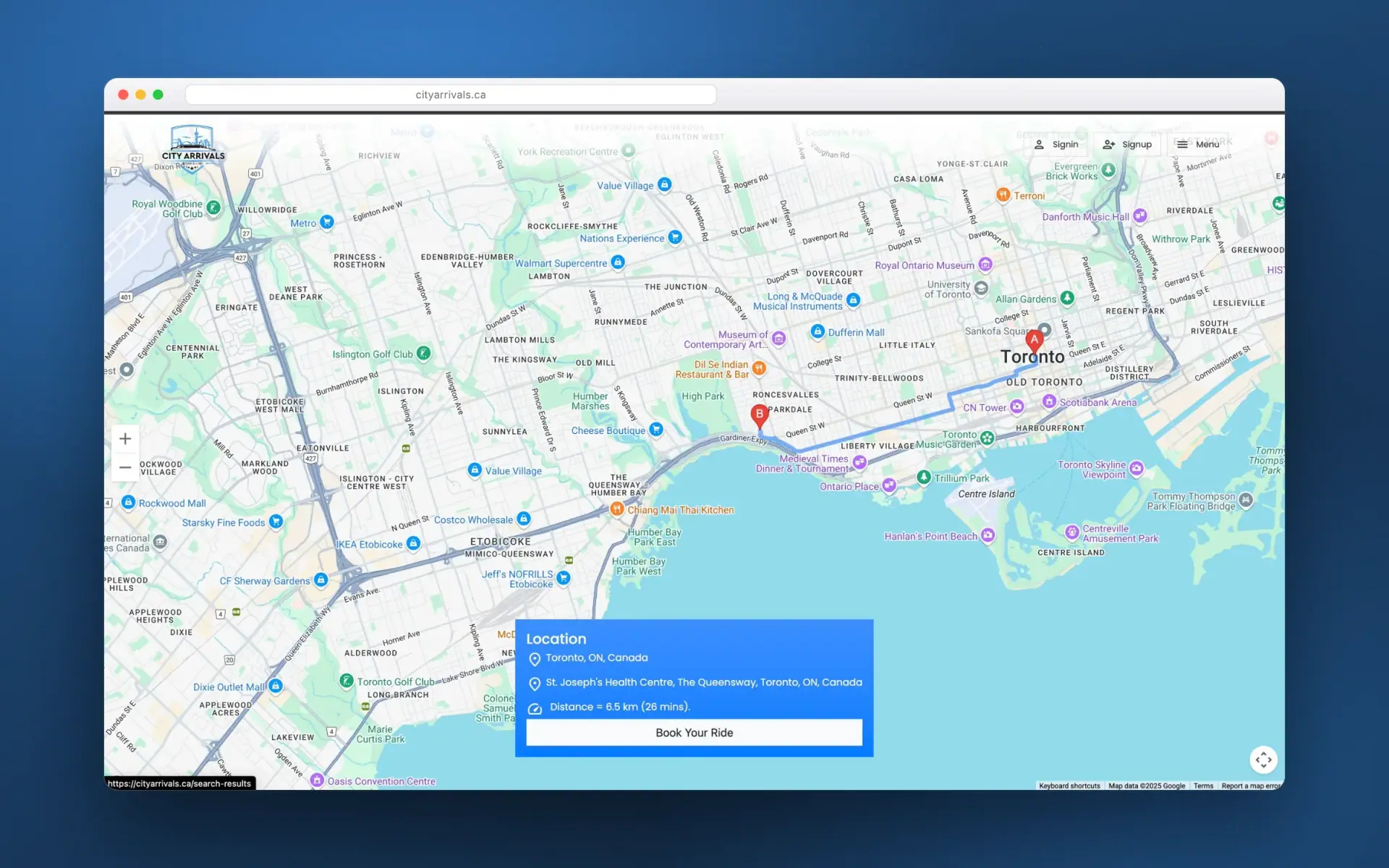Open the Signup button
The width and height of the screenshot is (1389, 868).
click(1127, 145)
